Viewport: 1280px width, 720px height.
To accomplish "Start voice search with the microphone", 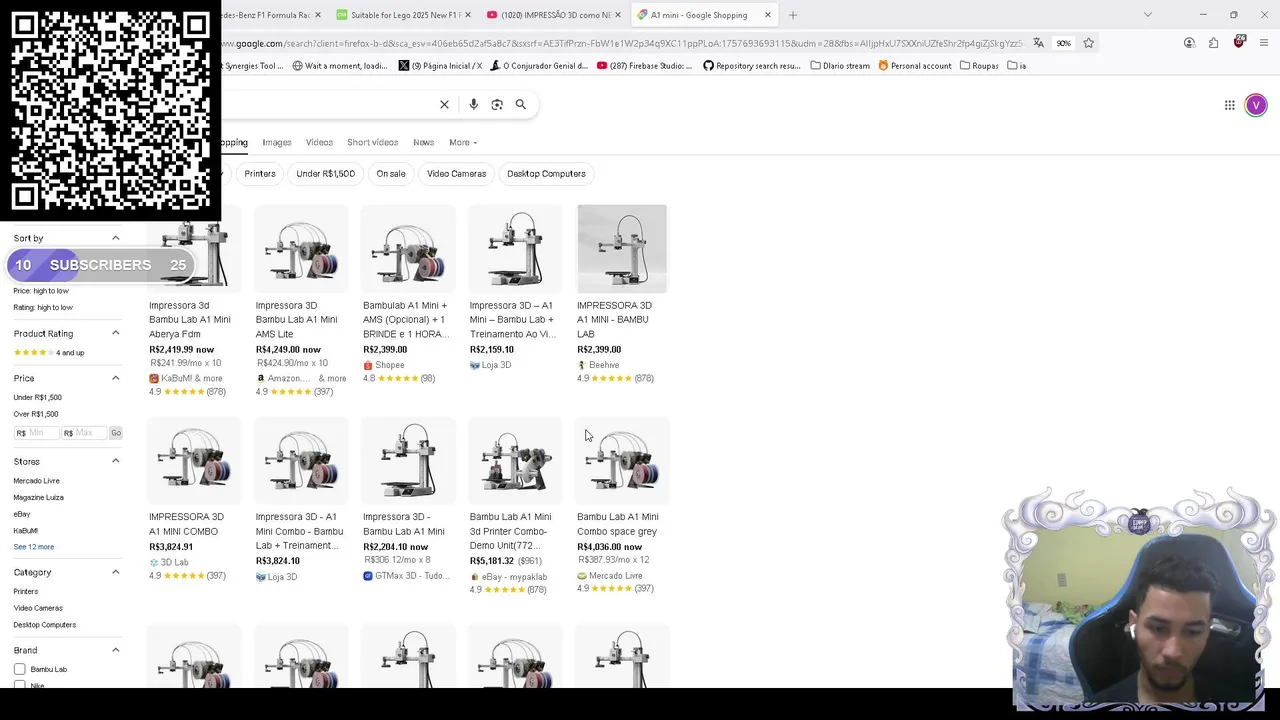I will point(473,104).
